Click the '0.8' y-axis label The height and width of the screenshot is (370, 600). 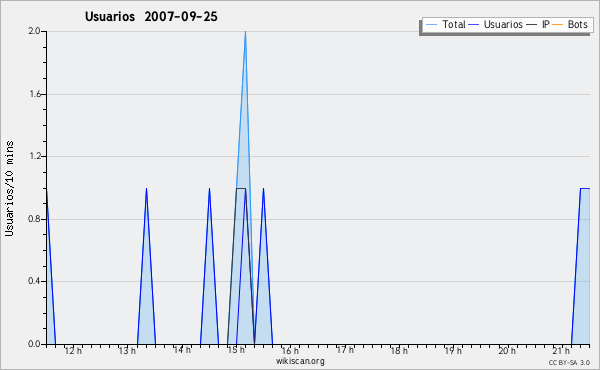pyautogui.click(x=34, y=219)
